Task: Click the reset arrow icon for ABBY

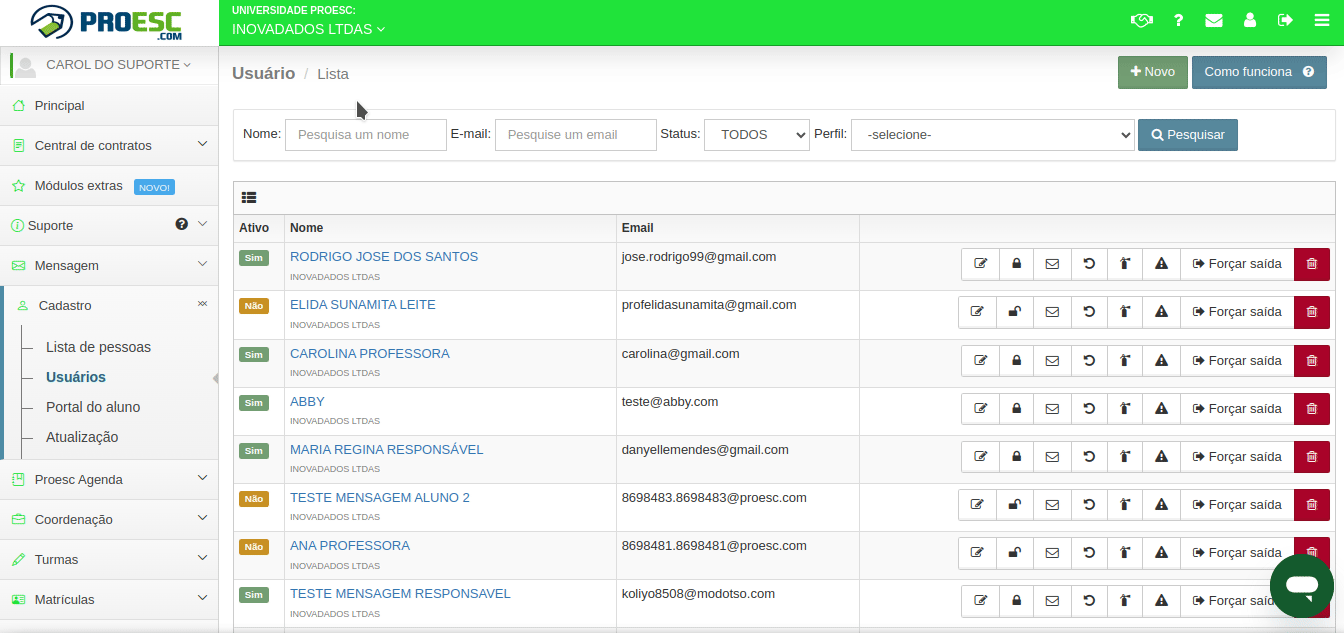Action: [1089, 409]
